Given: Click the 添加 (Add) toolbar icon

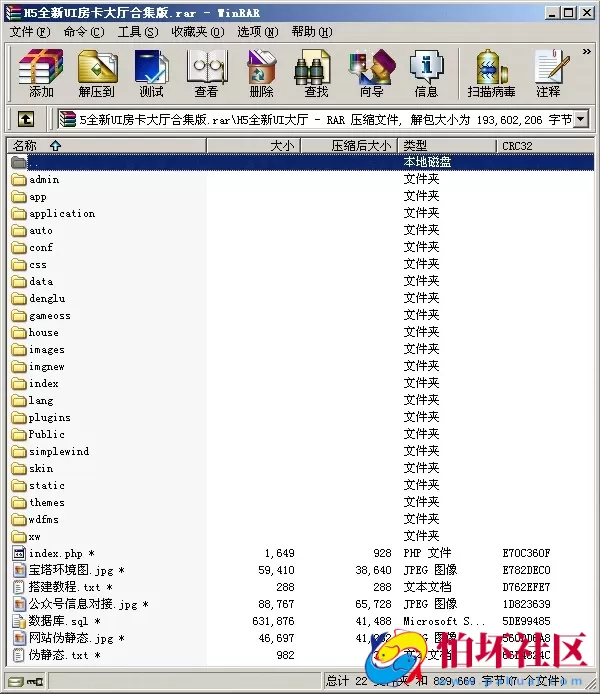Looking at the screenshot, I should 41,73.
